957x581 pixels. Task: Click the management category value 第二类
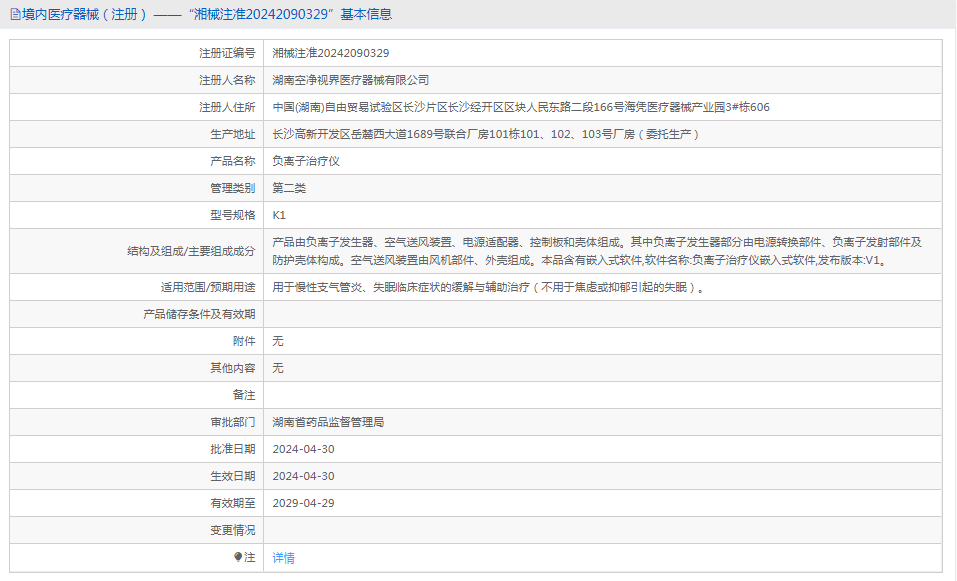(x=289, y=188)
